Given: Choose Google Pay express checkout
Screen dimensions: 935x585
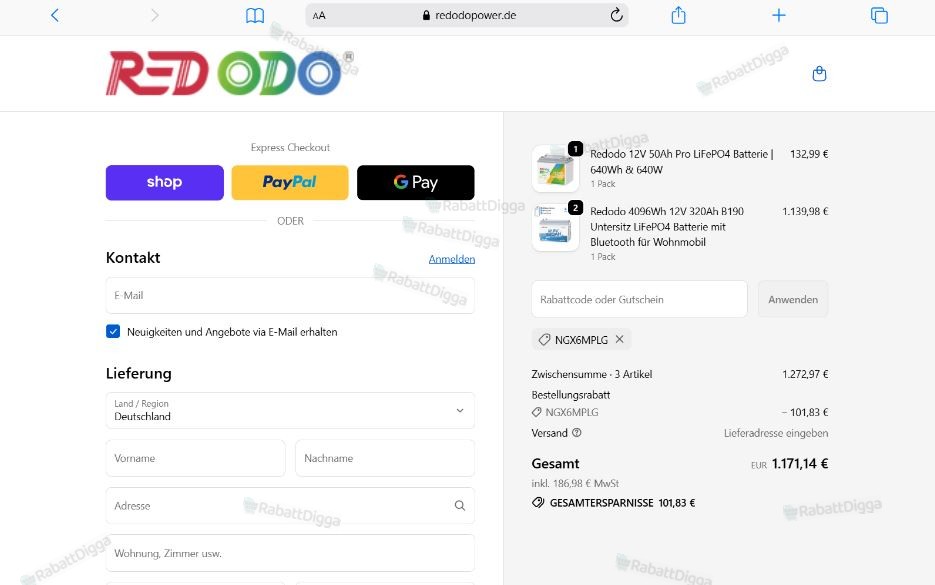Looking at the screenshot, I should [x=416, y=182].
